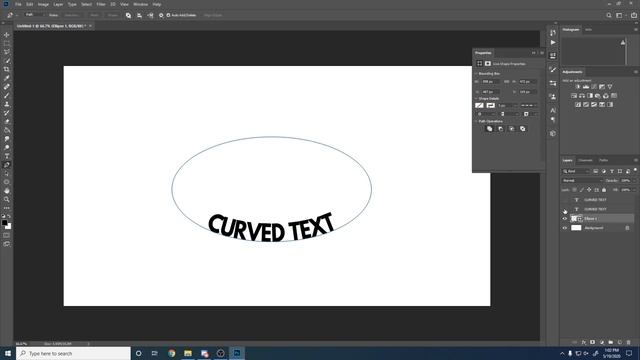
Task: Open the gear settings in options bar
Action: coord(161,15)
